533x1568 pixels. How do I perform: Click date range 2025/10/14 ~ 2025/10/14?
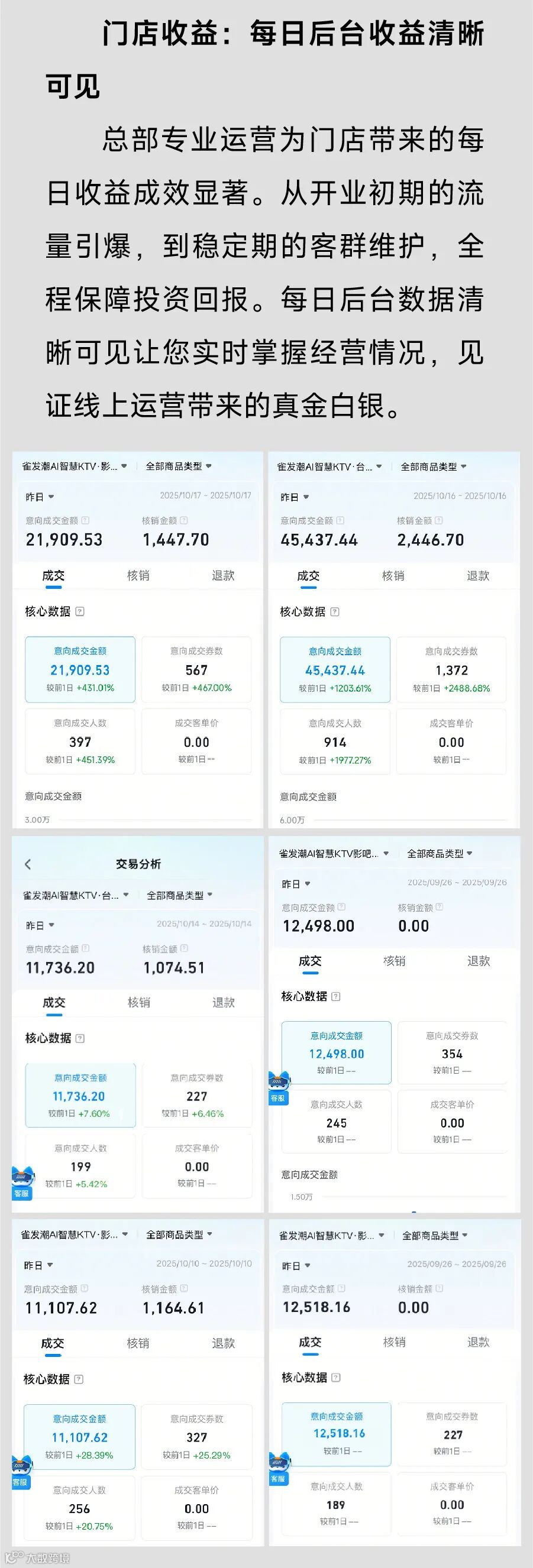pyautogui.click(x=204, y=924)
